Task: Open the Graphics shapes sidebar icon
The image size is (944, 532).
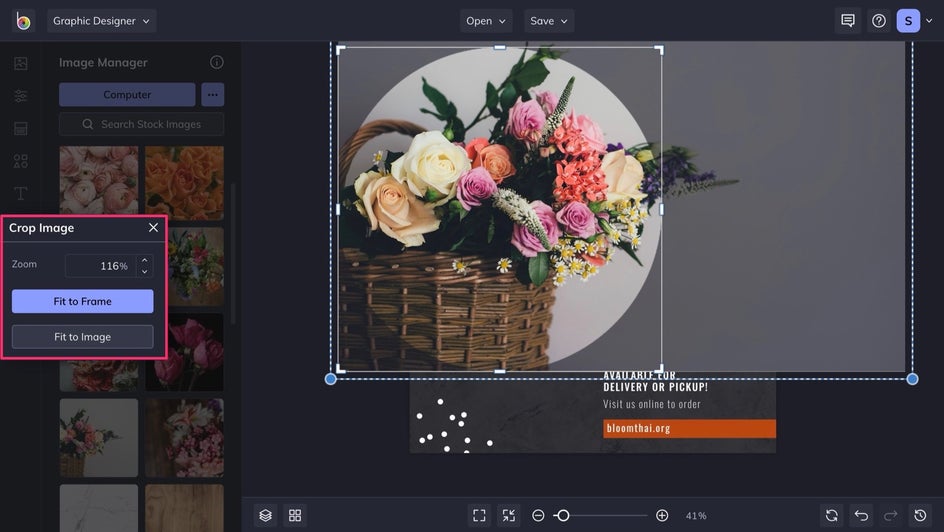Action: [x=20, y=161]
